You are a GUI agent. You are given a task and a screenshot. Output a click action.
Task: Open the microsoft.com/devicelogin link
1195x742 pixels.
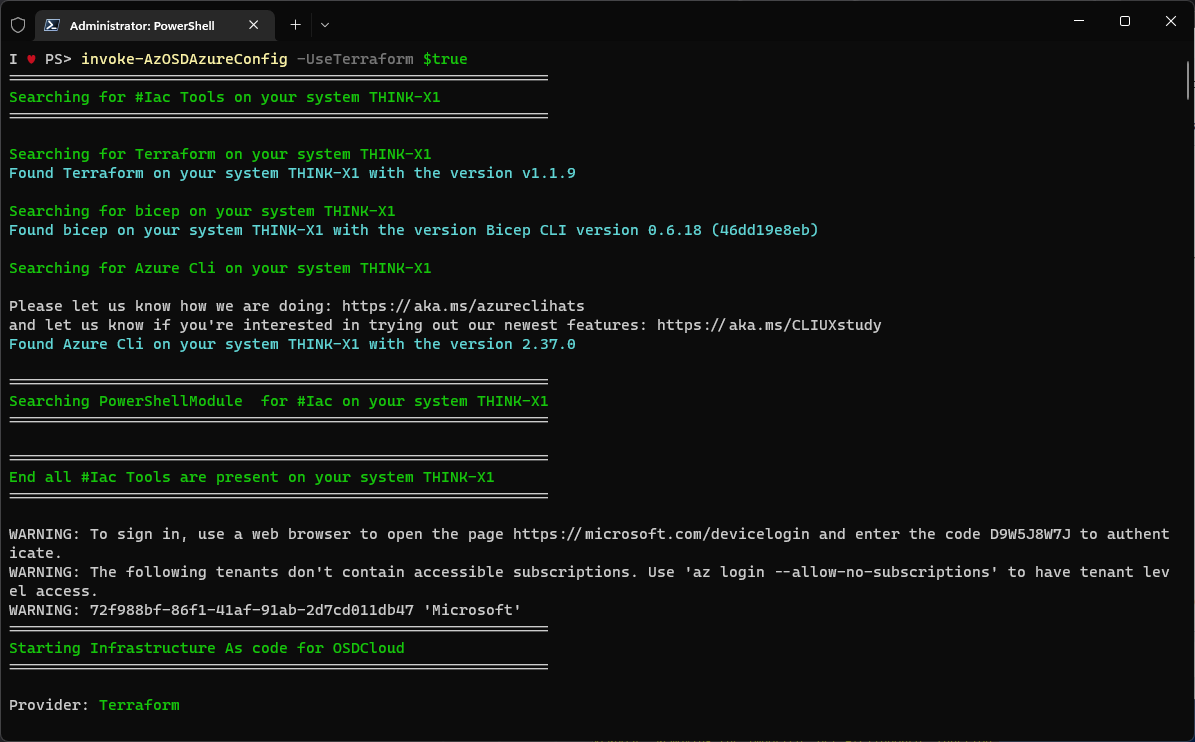point(662,534)
